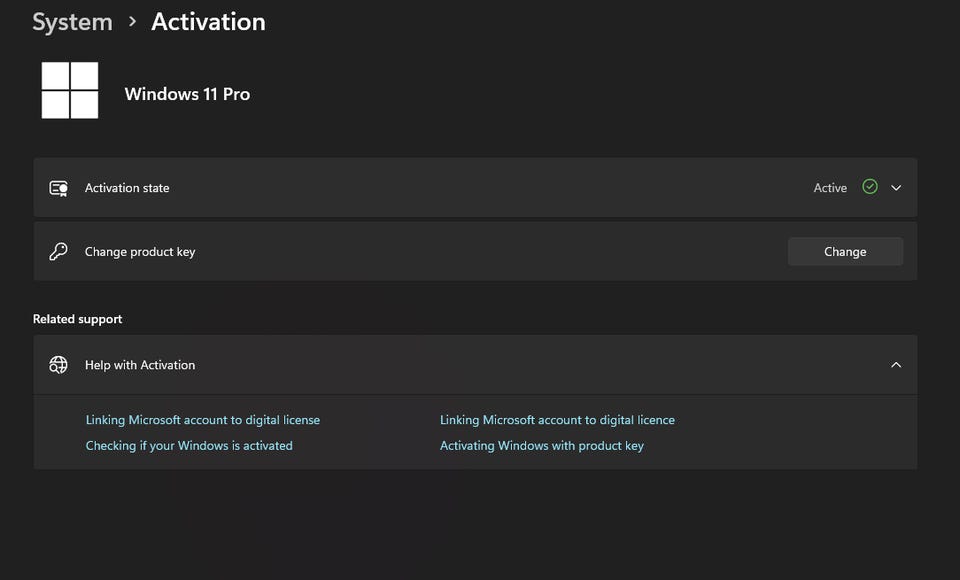Viewport: 960px width, 580px height.
Task: Expand the Activation state chevron
Action: click(x=896, y=188)
